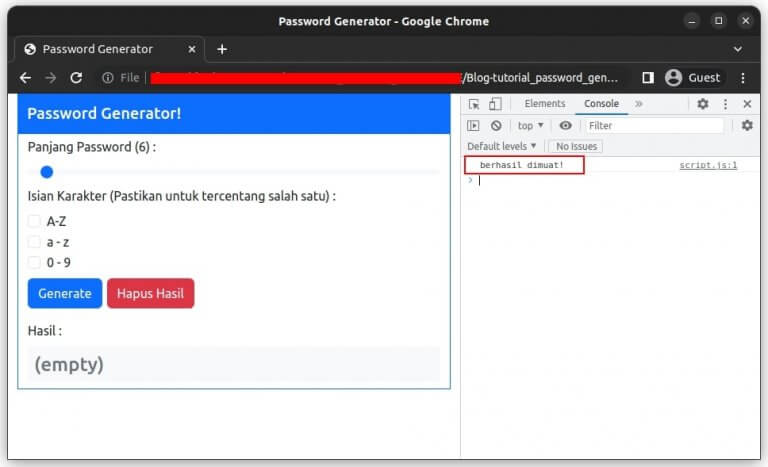The width and height of the screenshot is (768, 467).
Task: Open the top JavaScript context dropdown
Action: [x=530, y=125]
